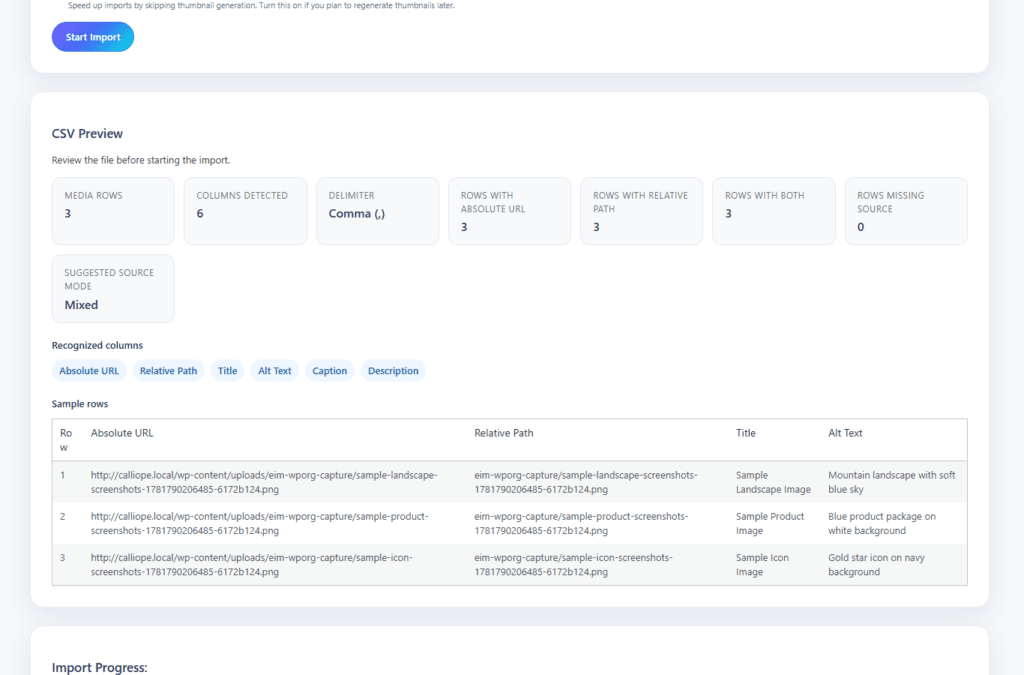Click the Suggested Source Mode Mixed card
The width and height of the screenshot is (1024, 675).
pos(113,289)
